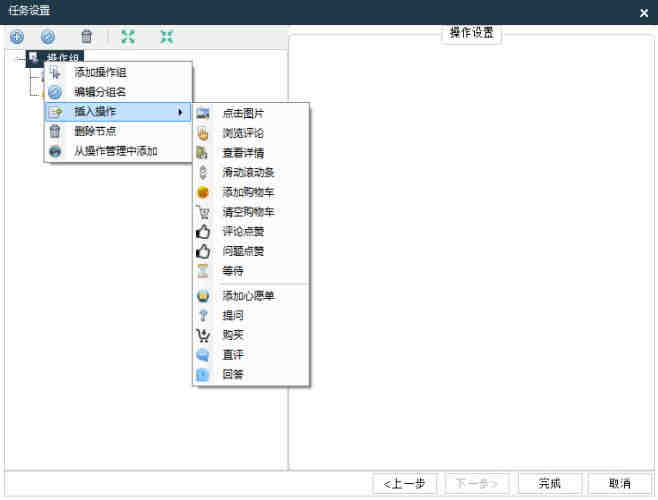Insert the 清空购物车 operation
Screen dimensions: 658x500
click(251, 212)
